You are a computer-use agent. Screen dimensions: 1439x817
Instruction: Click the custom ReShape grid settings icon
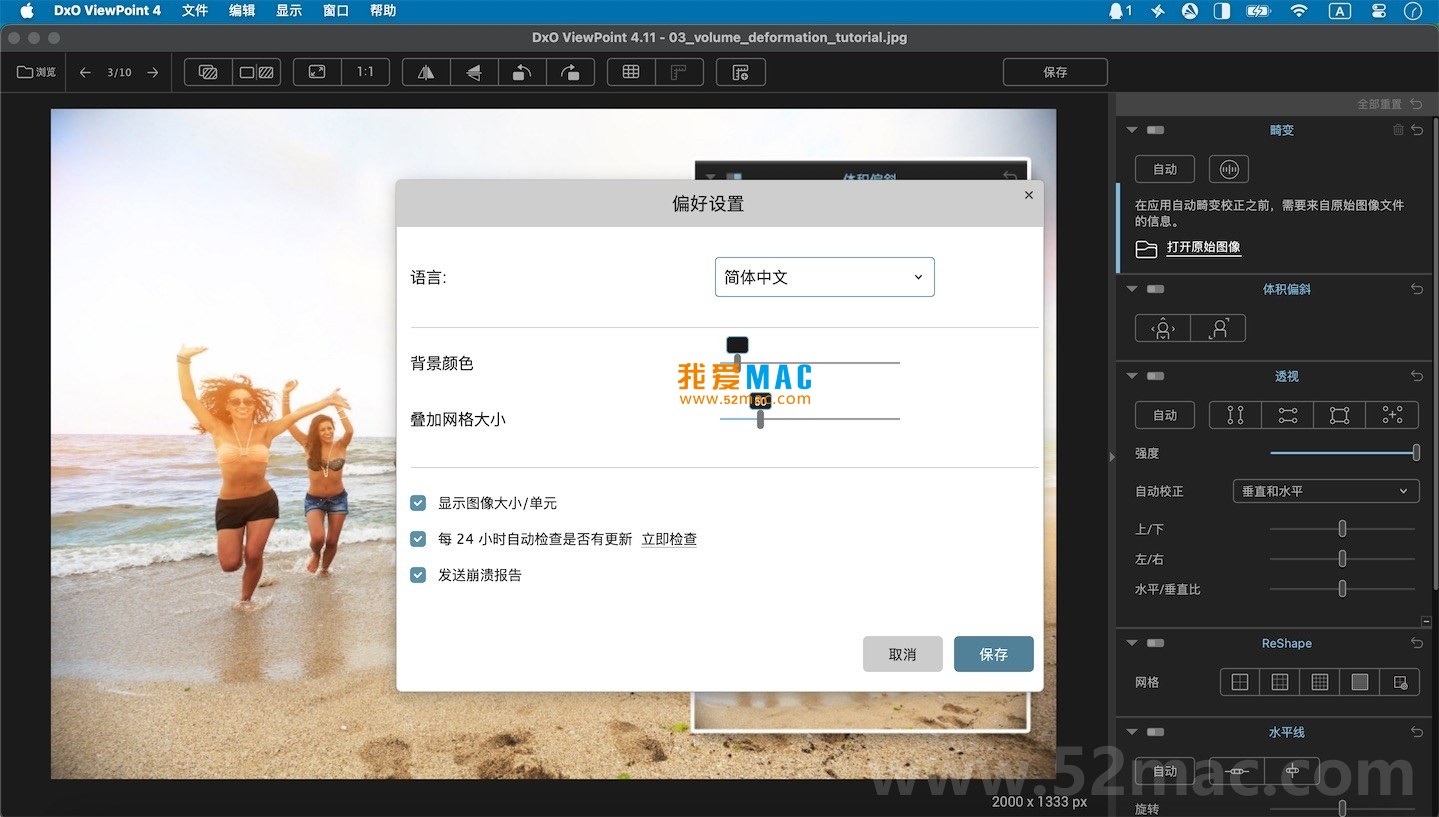[1399, 682]
